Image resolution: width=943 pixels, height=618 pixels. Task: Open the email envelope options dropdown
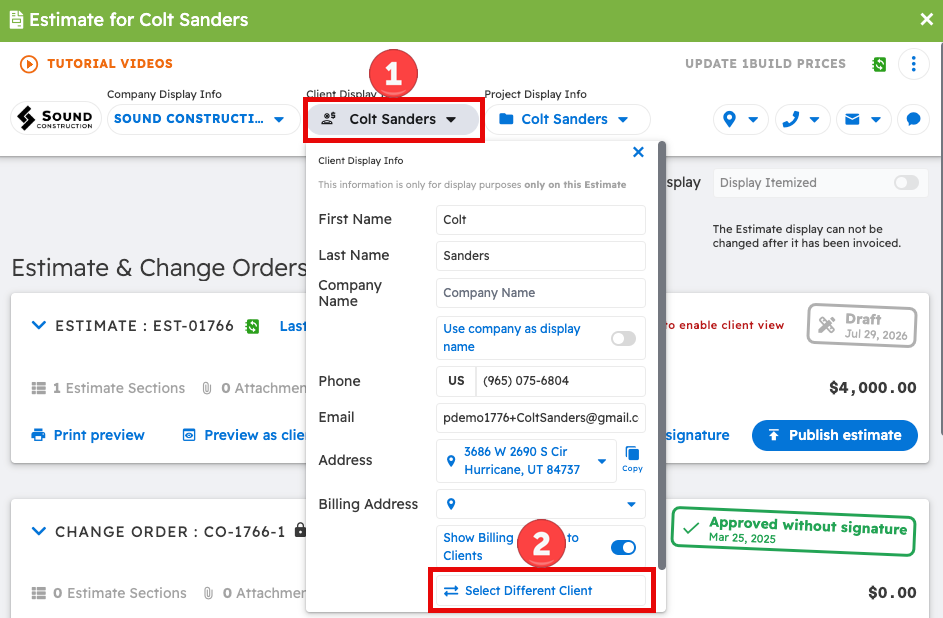(x=864, y=119)
